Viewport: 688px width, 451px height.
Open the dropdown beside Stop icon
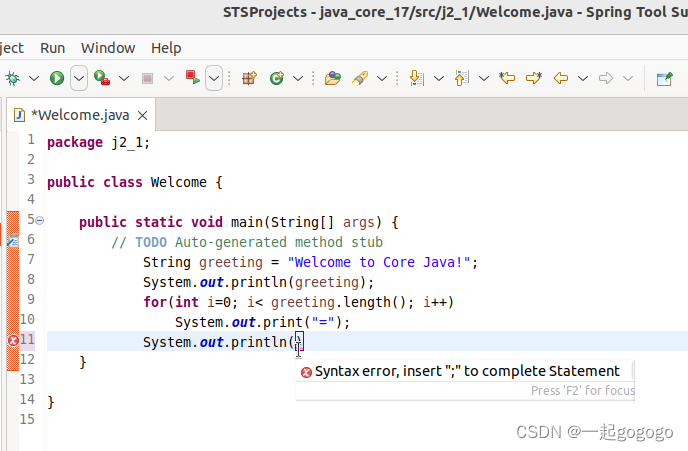click(x=169, y=79)
